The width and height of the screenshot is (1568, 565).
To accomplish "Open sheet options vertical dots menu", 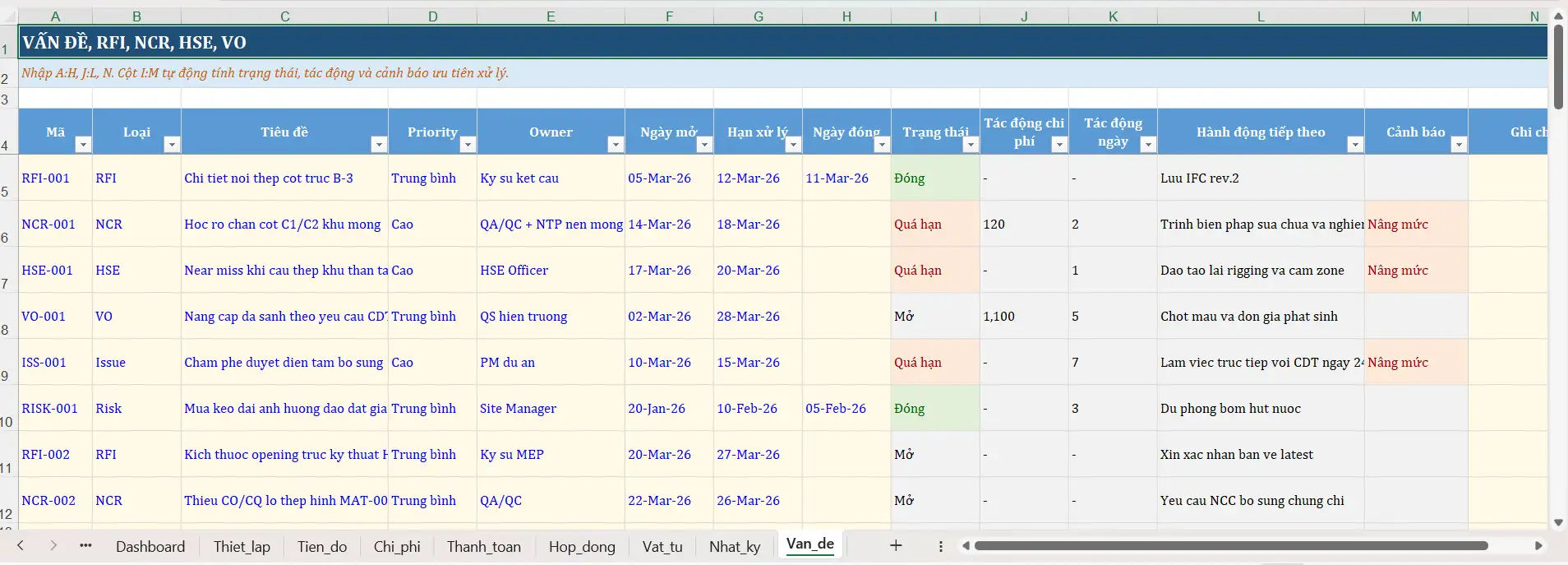I will coord(940,546).
